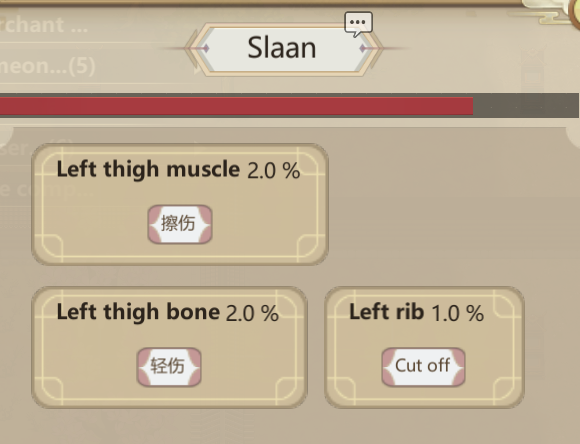This screenshot has height=444, width=580.
Task: Click the Left thigh muscle title text
Action: pyautogui.click(x=148, y=170)
